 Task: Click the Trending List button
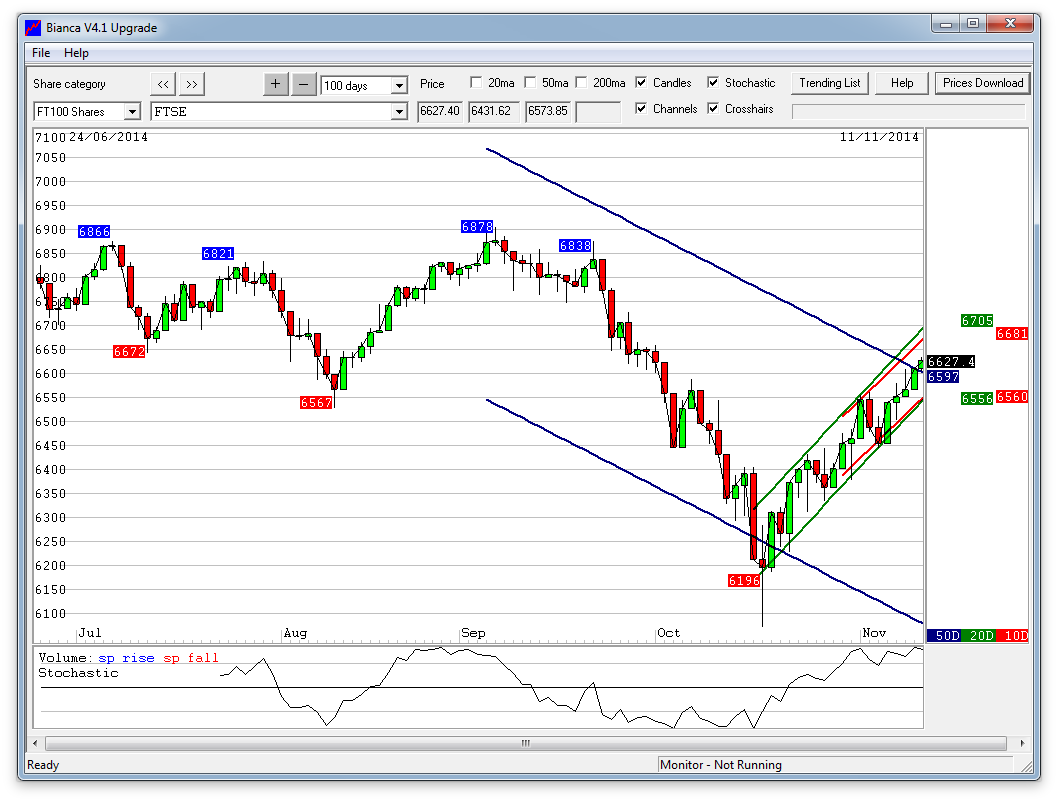coord(829,83)
